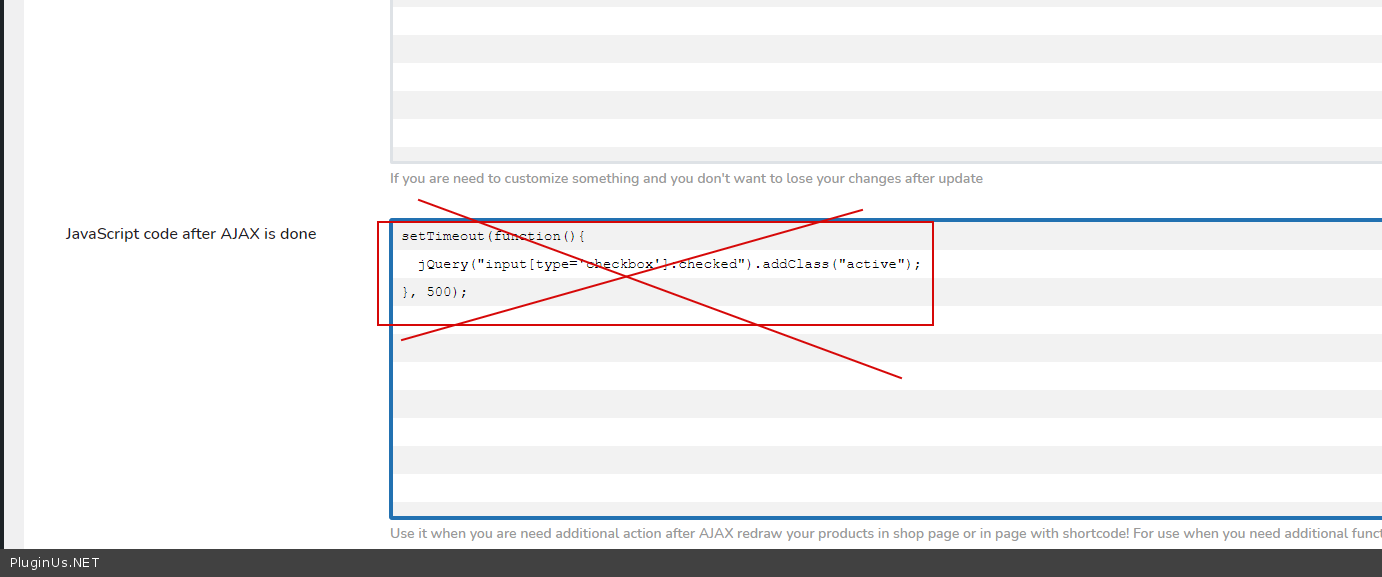Click the 'JavaScript code after AJAX is done' label
The height and width of the screenshot is (577, 1382).
tap(191, 234)
